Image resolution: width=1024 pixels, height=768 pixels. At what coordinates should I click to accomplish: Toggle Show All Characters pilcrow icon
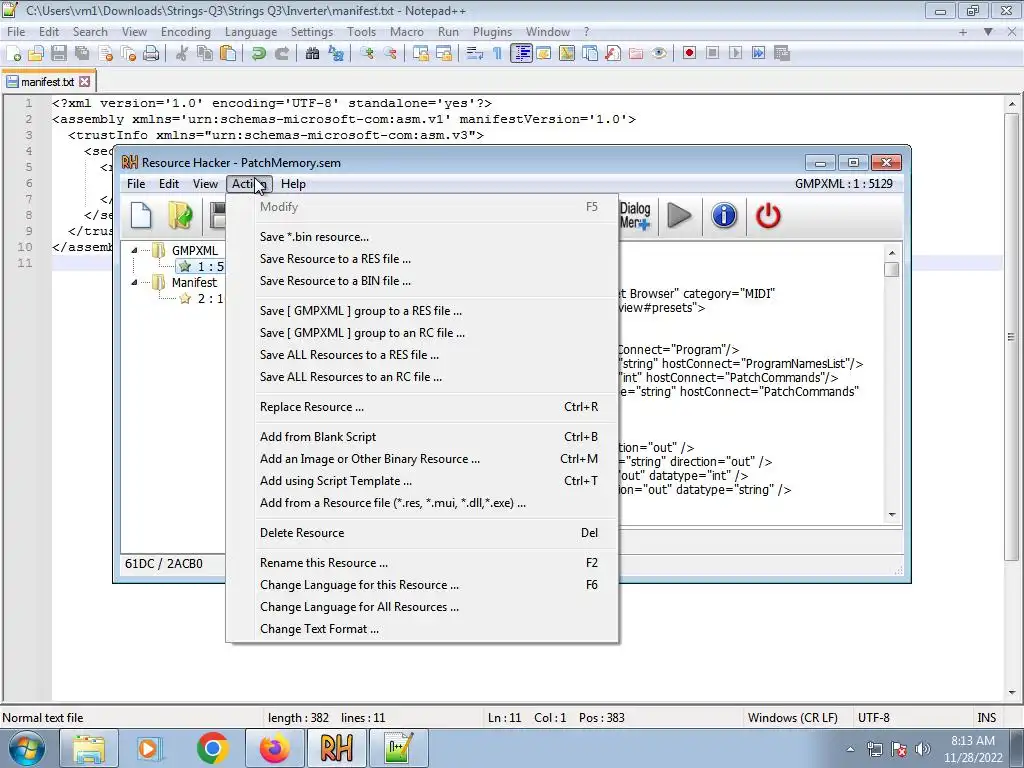(x=498, y=54)
